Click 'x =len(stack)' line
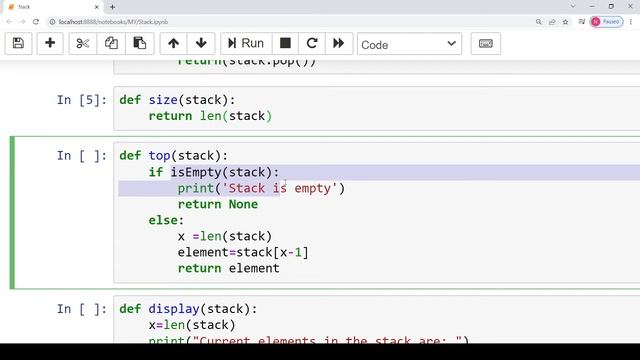This screenshot has width=640, height=360. [224, 236]
